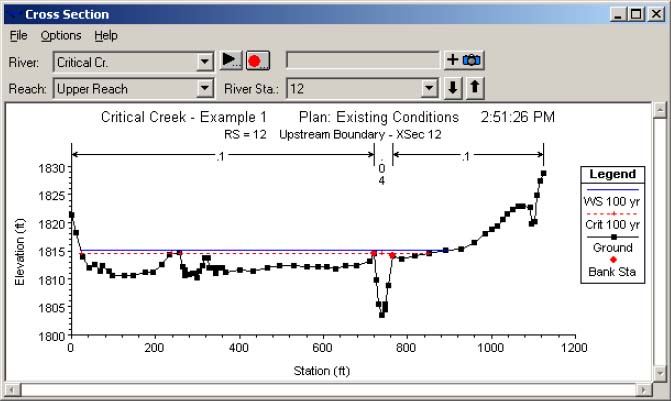This screenshot has height=401, width=671.
Task: Click the Crit 100 yr legend entry
Action: click(613, 223)
